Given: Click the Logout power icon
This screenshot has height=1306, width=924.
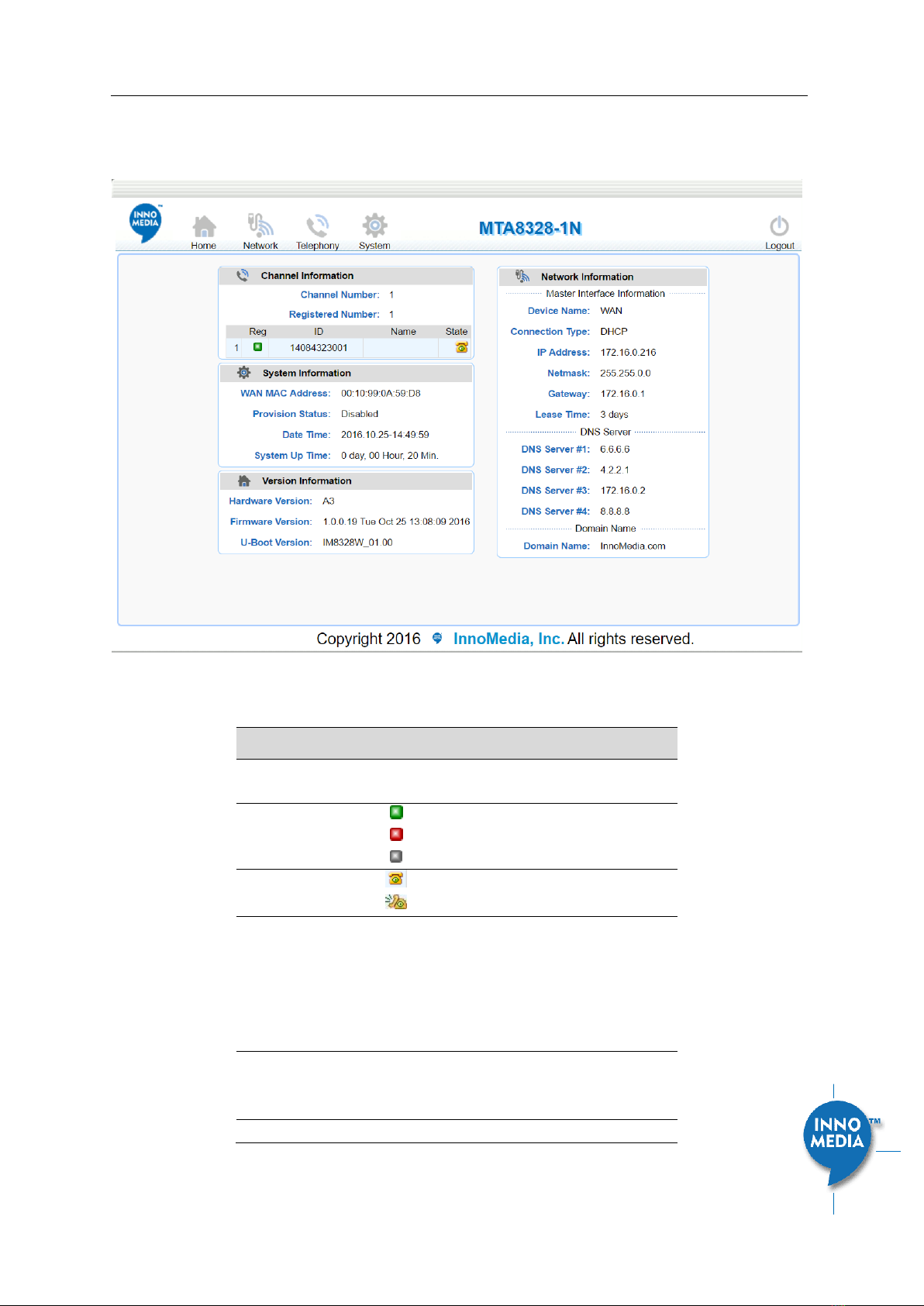Looking at the screenshot, I should coord(779,226).
